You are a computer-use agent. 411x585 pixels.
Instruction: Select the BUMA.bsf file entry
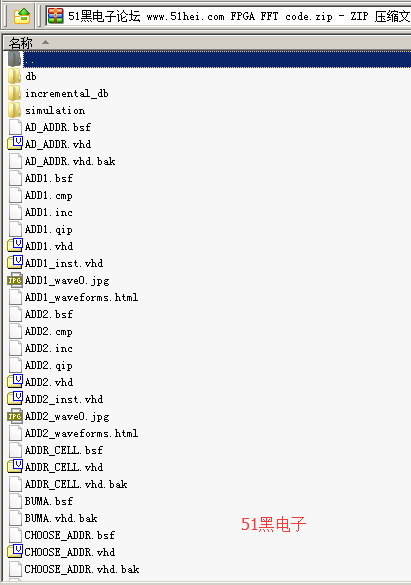tap(48, 501)
